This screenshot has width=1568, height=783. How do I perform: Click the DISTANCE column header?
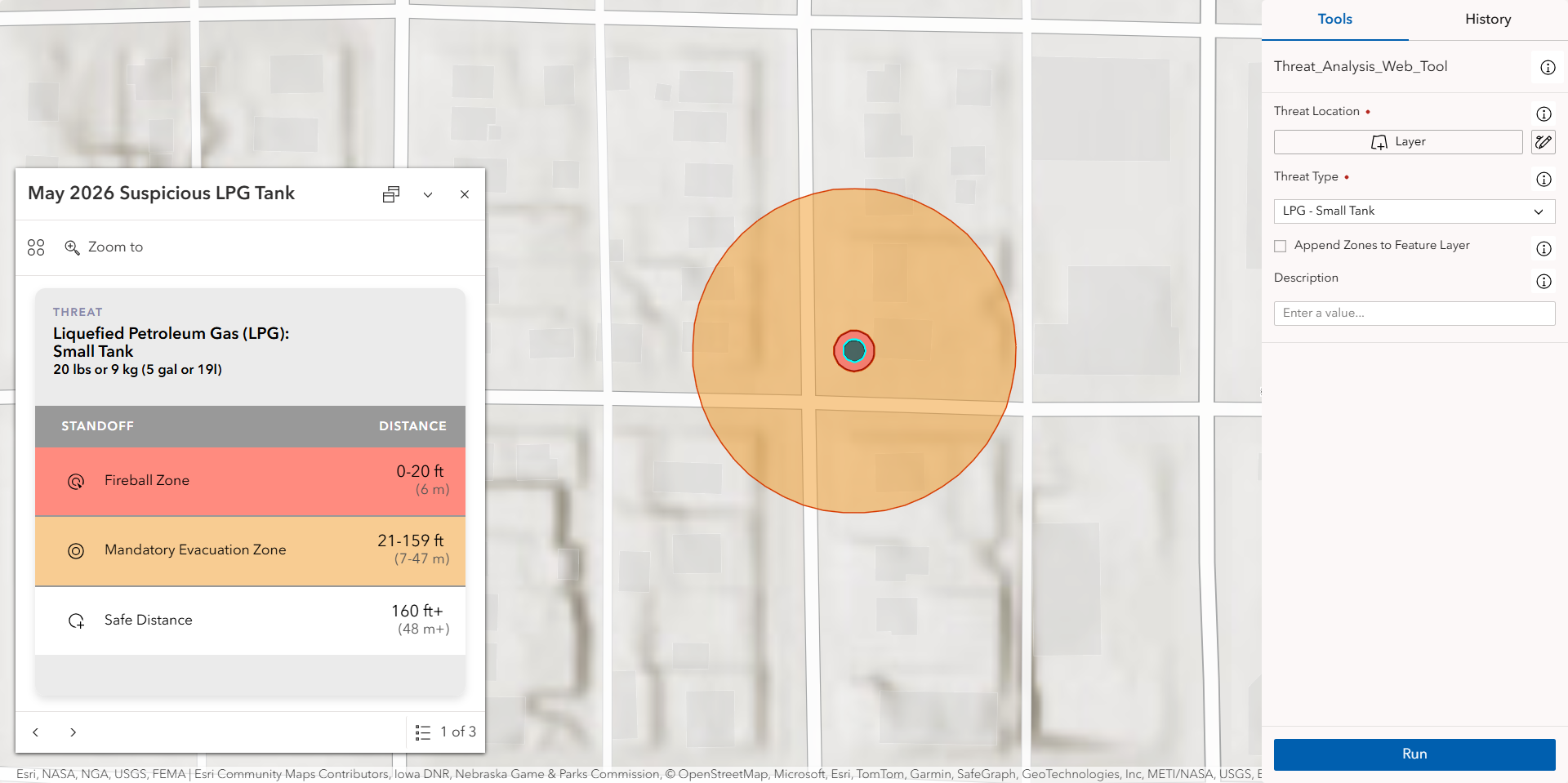[412, 426]
